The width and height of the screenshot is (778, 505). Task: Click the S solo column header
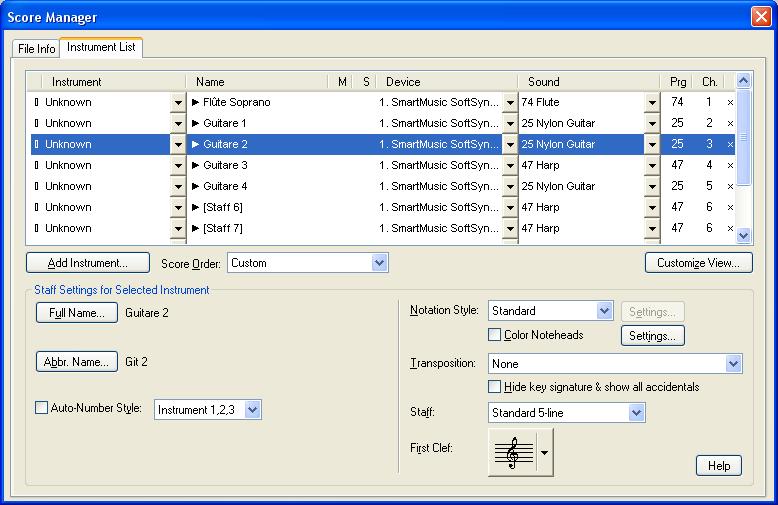pyautogui.click(x=366, y=81)
